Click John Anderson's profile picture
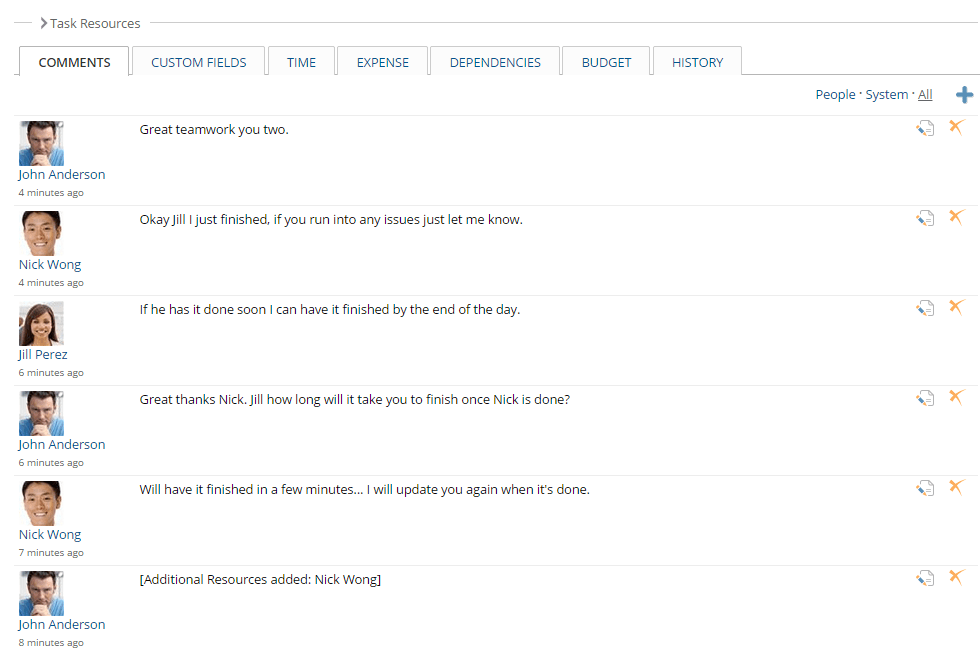 [41, 142]
